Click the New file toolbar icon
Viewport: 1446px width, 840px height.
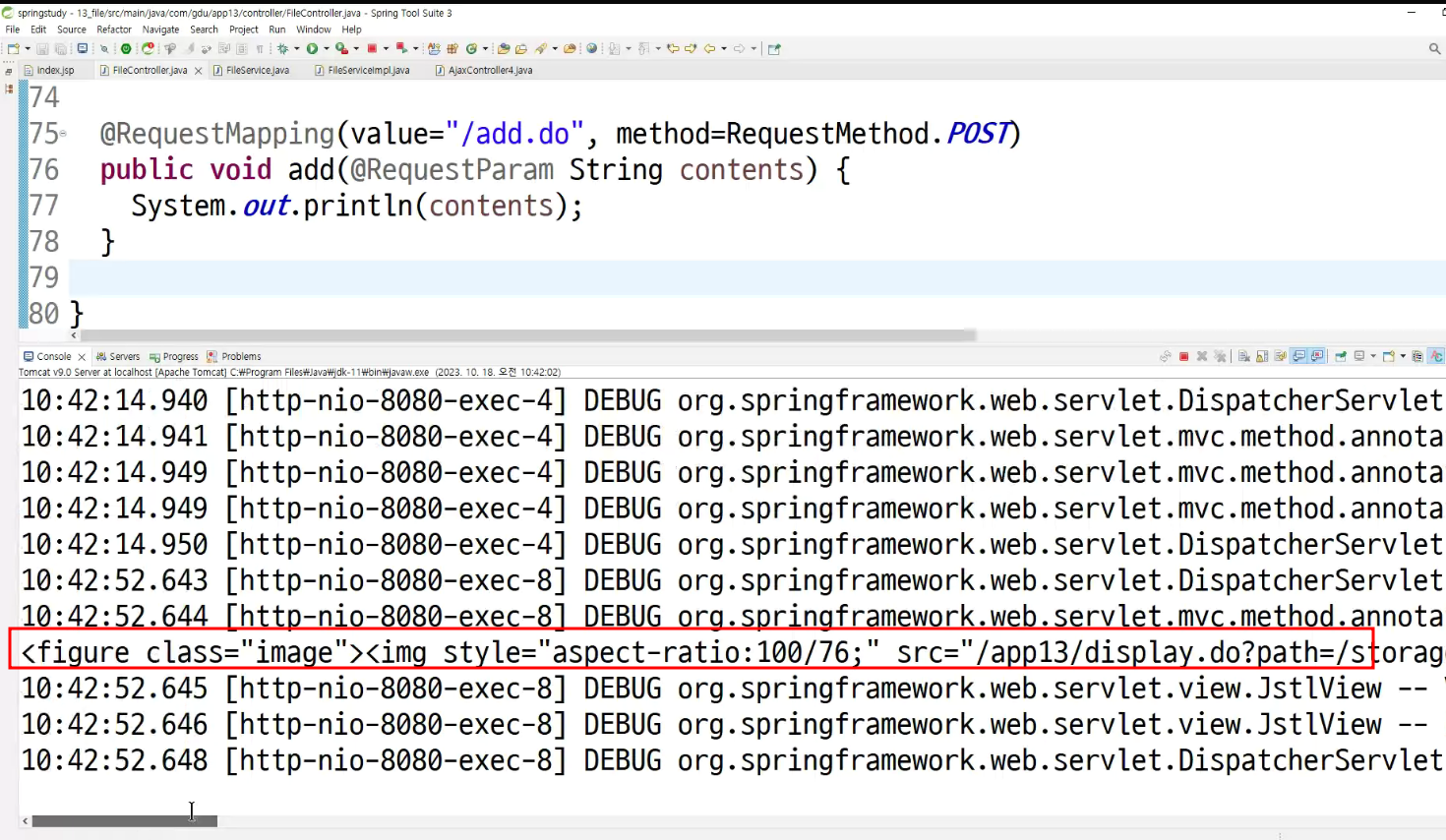tap(12, 48)
